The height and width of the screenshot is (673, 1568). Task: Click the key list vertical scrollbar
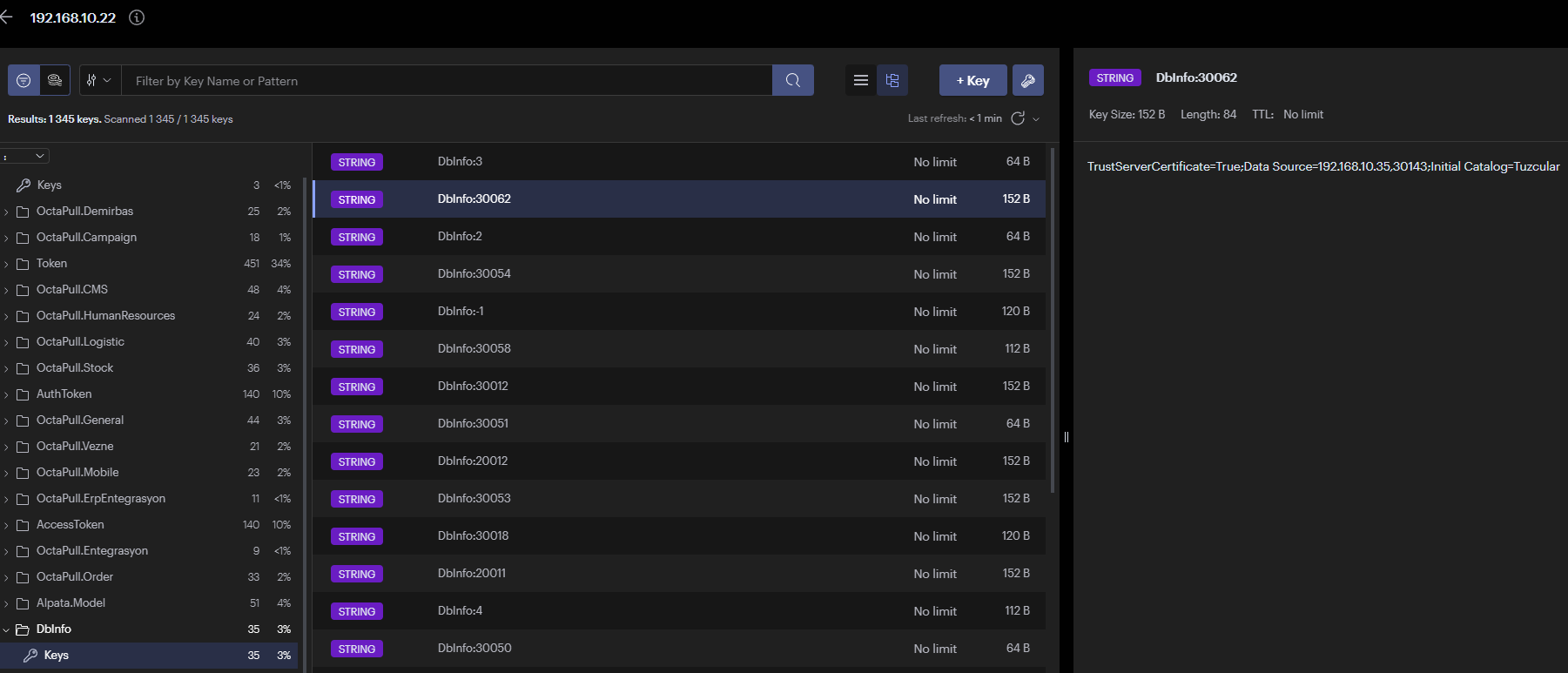click(1053, 322)
